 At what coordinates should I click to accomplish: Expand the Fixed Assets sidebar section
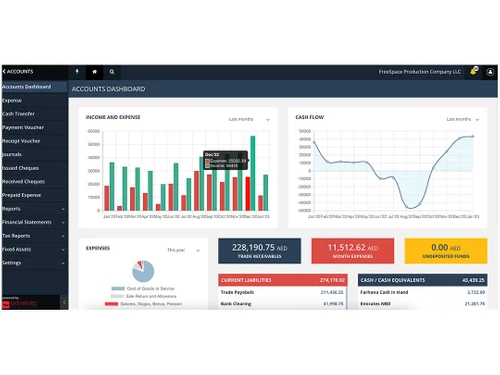tap(35, 249)
